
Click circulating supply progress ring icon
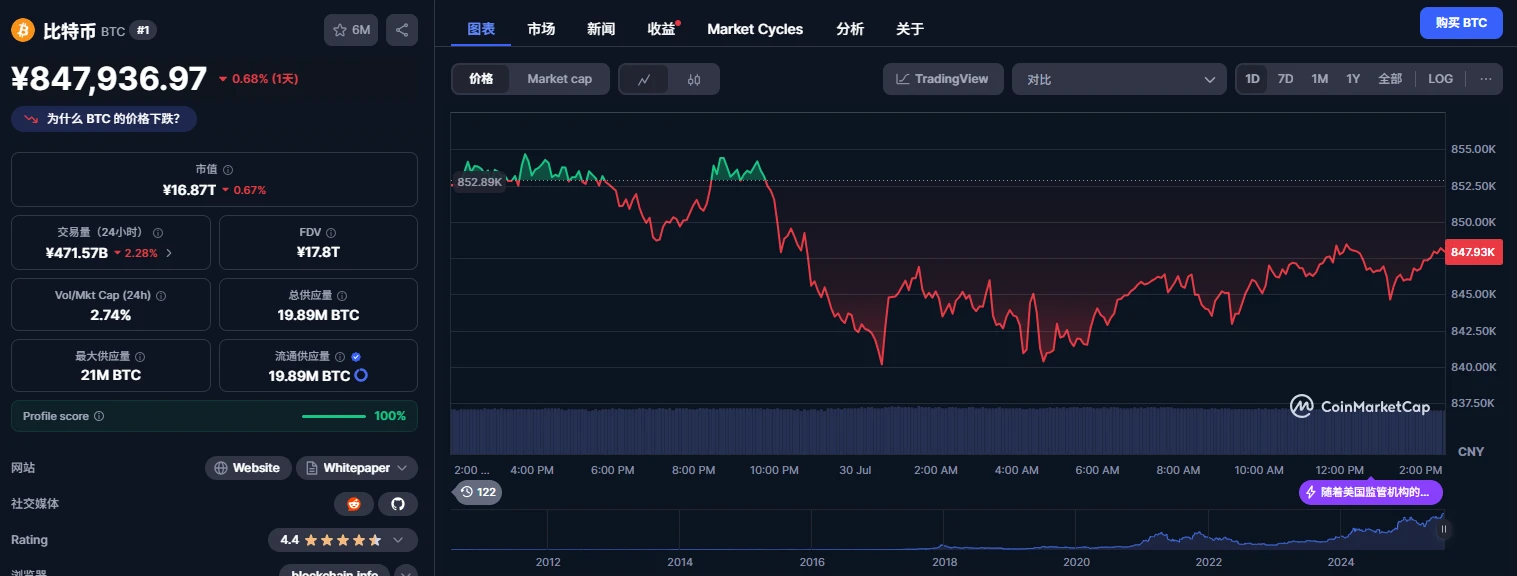click(361, 376)
